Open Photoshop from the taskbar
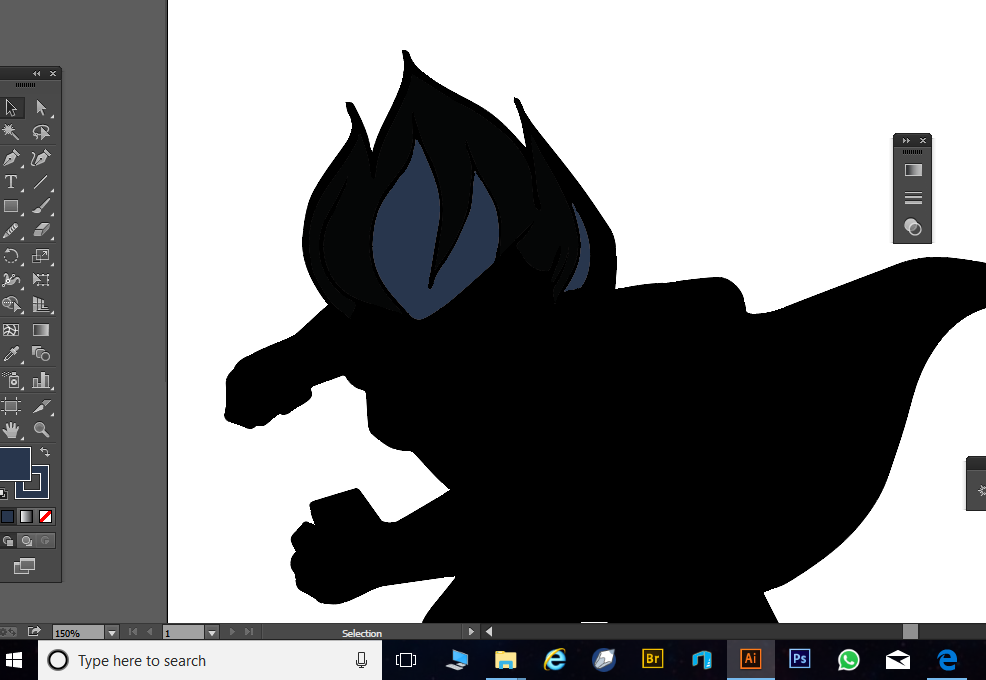The image size is (986, 680). click(x=799, y=659)
